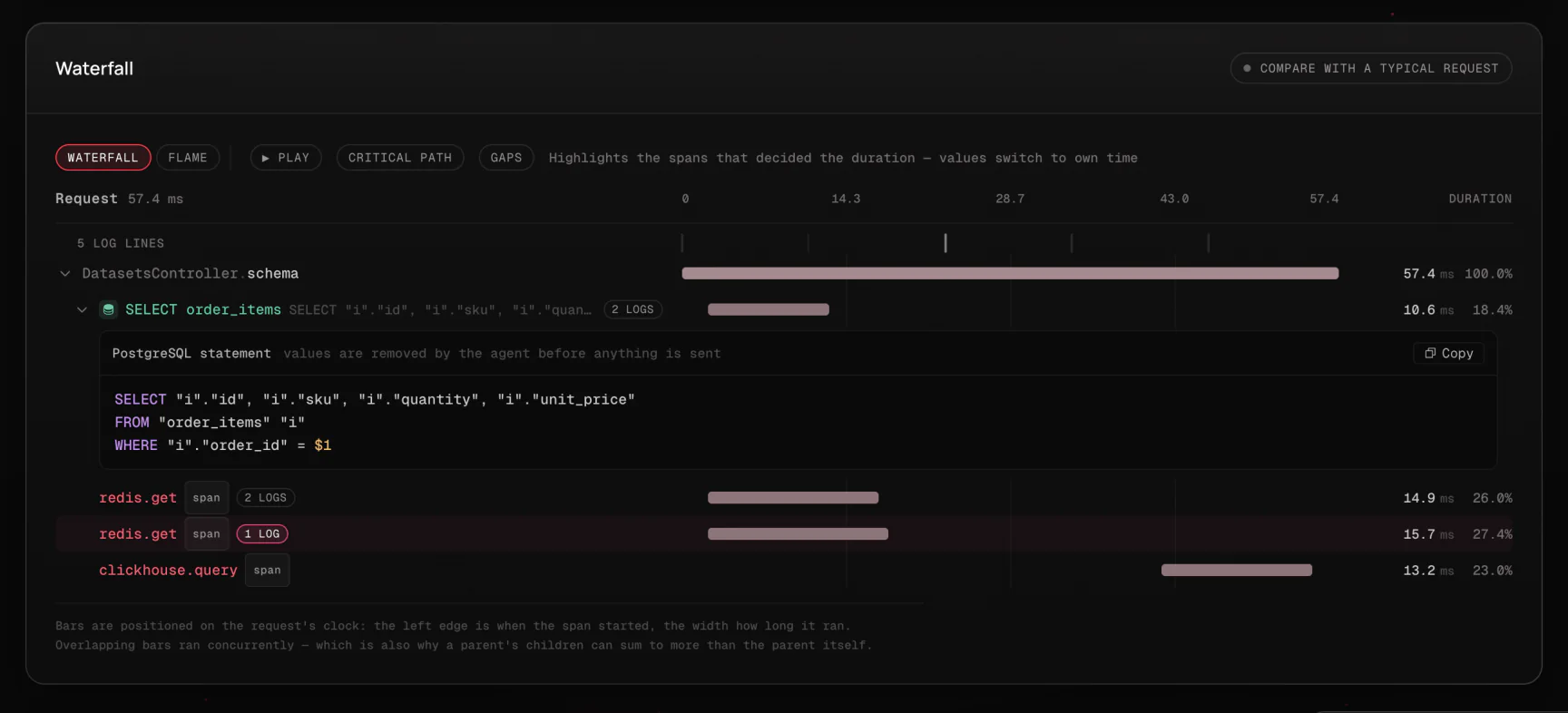Click the PostgreSQL database icon beside SELECT order_items
This screenshot has height=713, width=1568.
108,309
